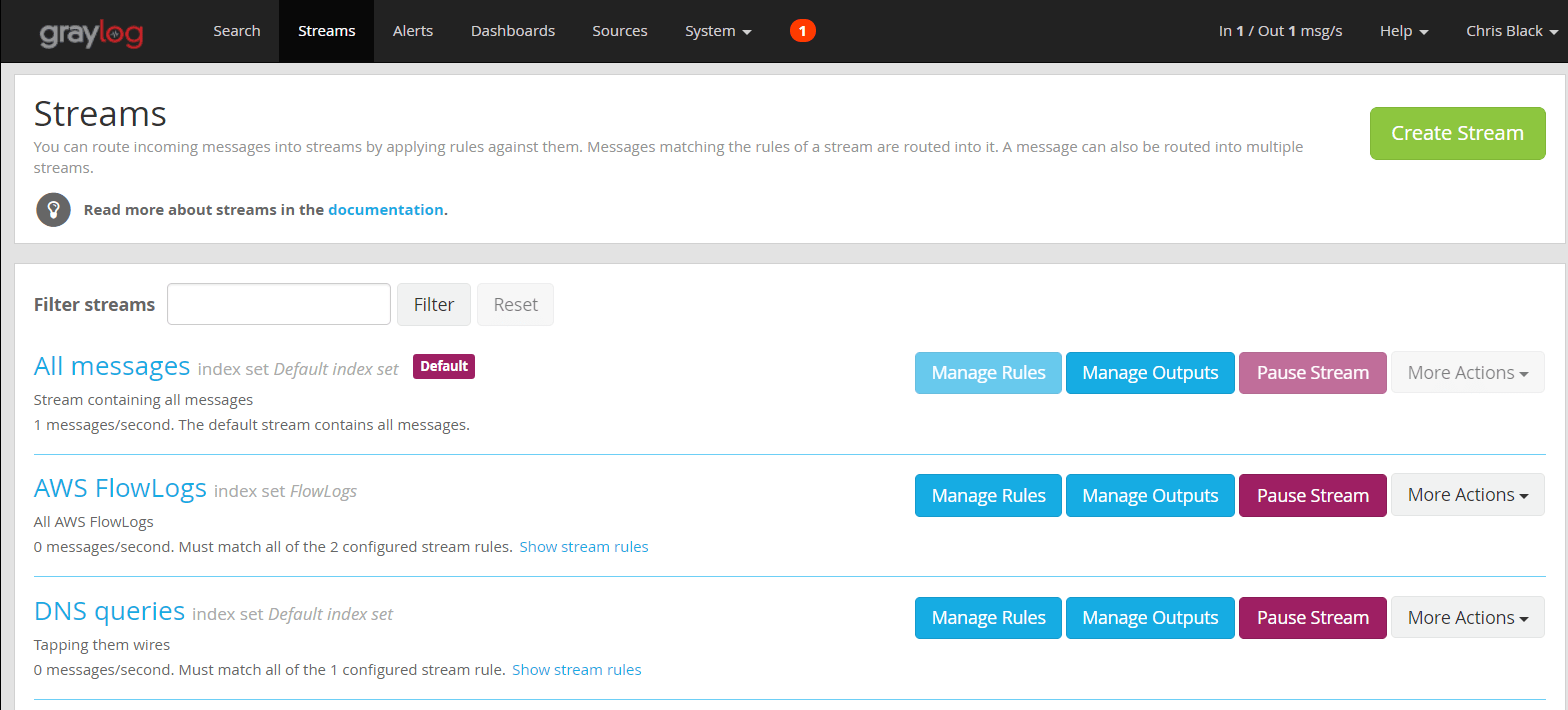The image size is (1568, 710).
Task: Manage Outputs for the DNS queries stream
Action: click(1150, 618)
